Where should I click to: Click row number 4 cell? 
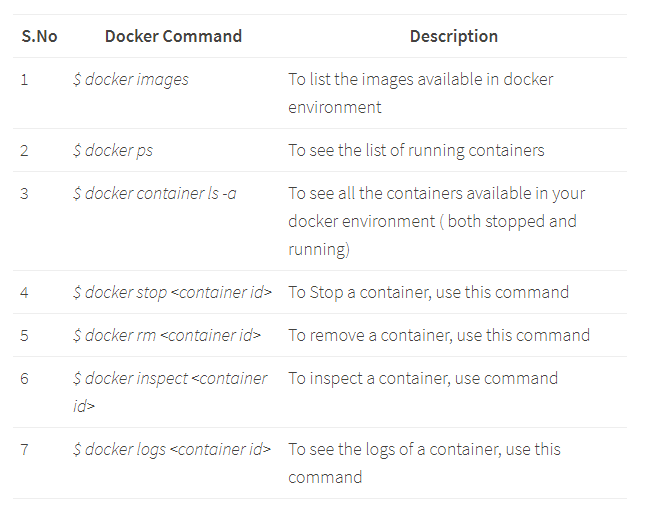24,292
